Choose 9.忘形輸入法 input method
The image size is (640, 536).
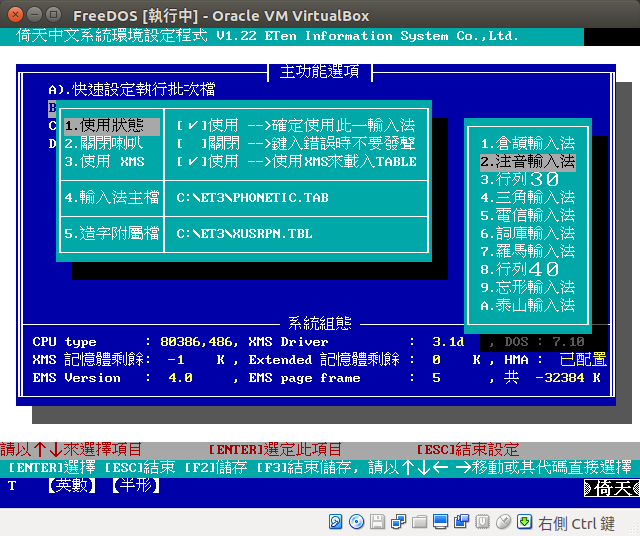(x=528, y=287)
